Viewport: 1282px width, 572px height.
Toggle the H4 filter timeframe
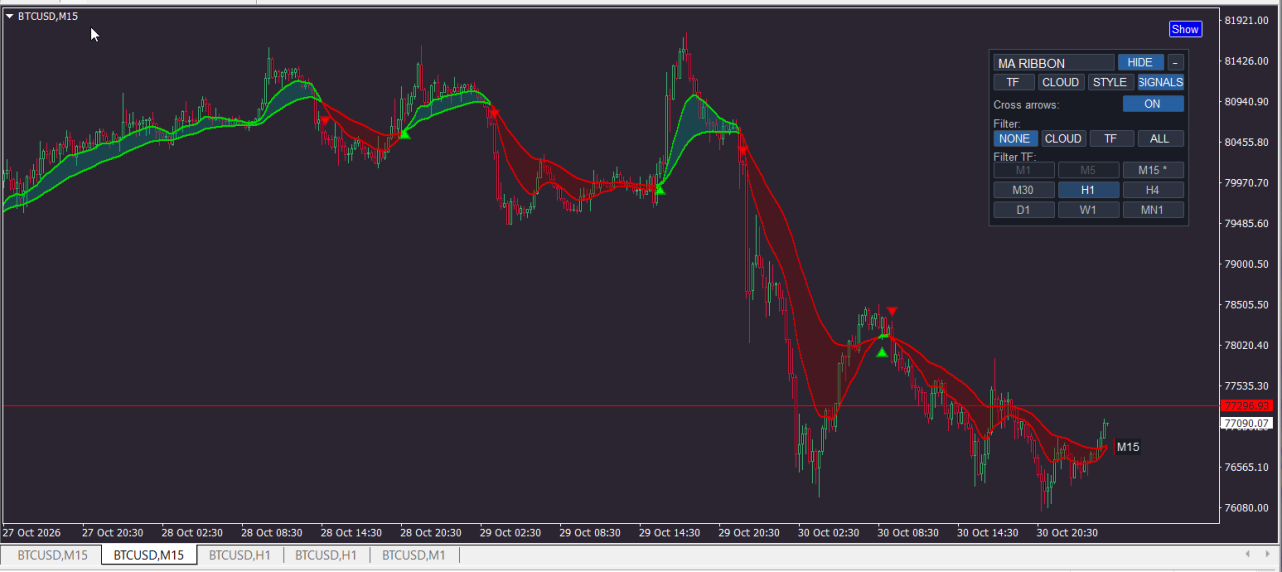tap(1153, 190)
